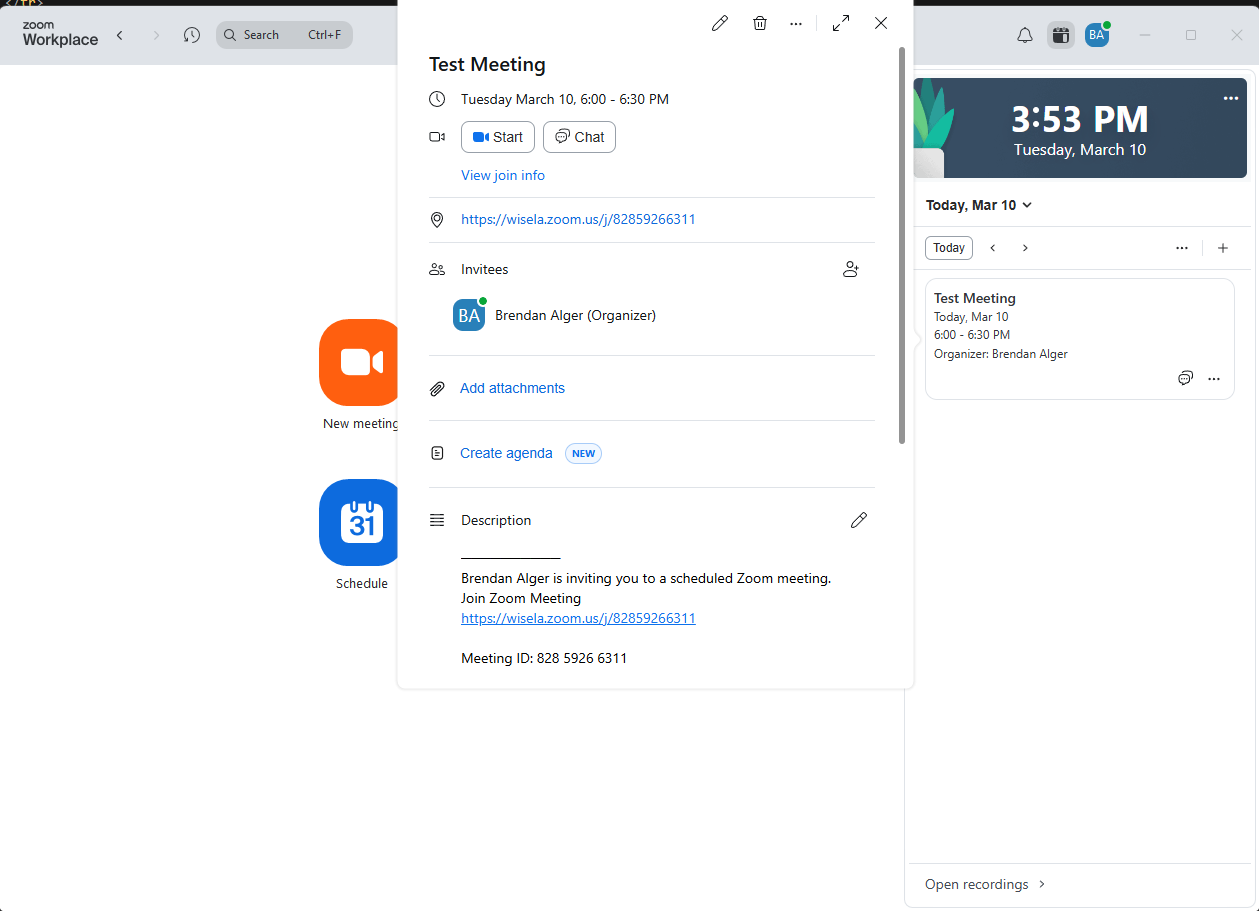
Task: Delete the meeting using trash icon
Action: tap(760, 23)
